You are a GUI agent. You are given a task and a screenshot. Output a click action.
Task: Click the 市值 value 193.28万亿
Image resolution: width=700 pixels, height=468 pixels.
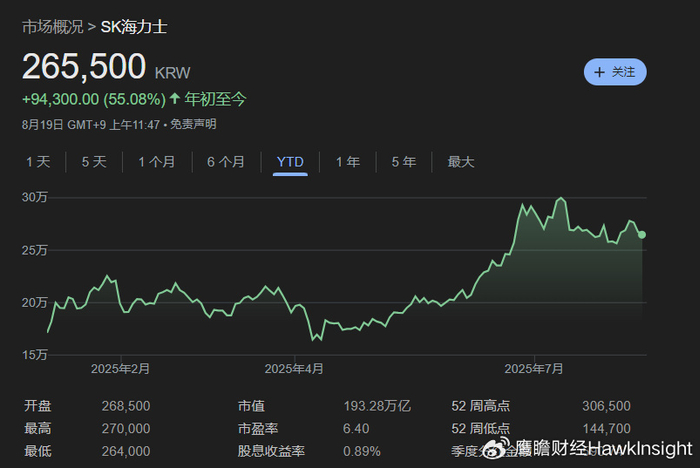tap(377, 406)
